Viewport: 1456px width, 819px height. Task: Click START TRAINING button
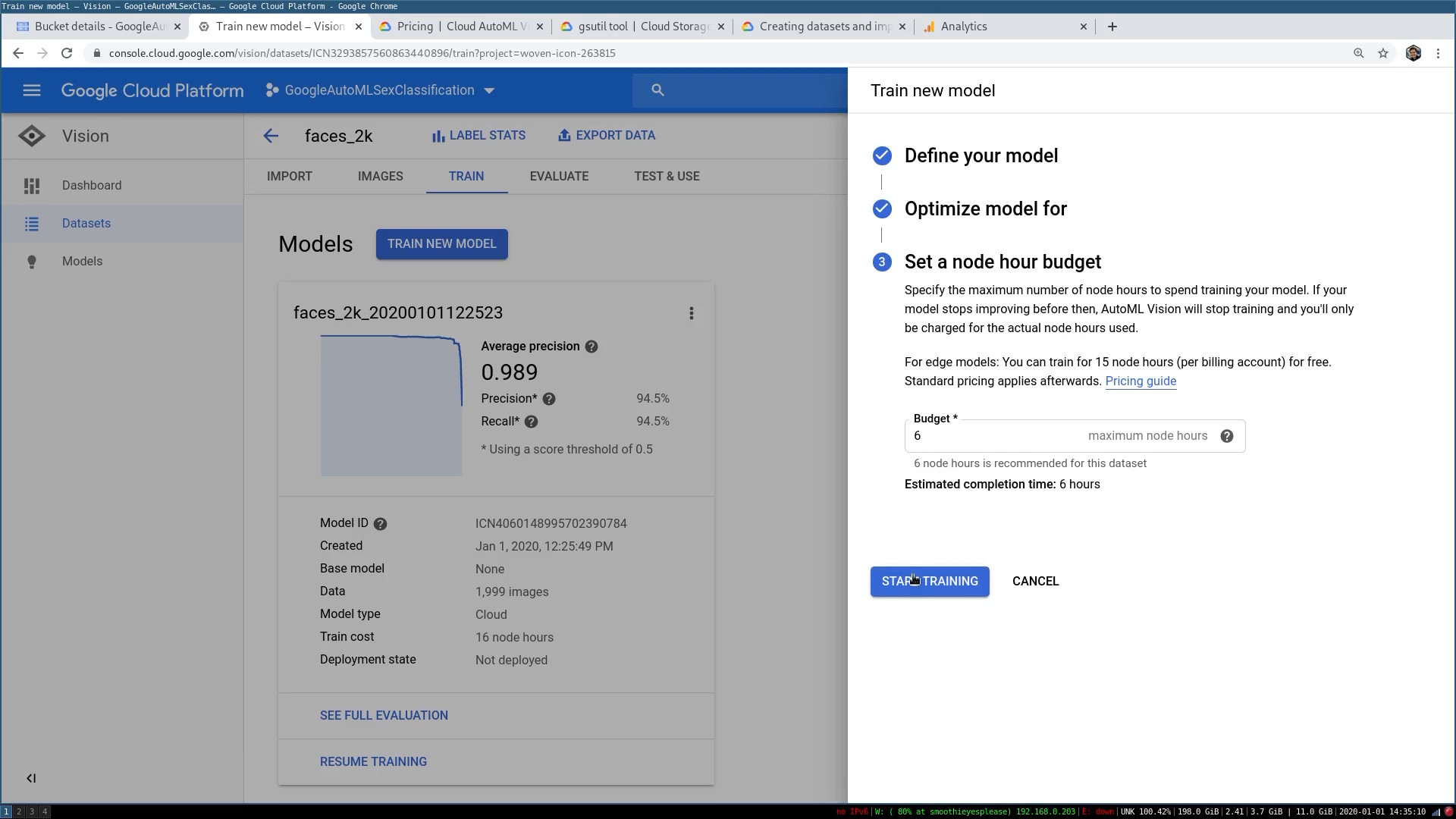[x=930, y=582]
